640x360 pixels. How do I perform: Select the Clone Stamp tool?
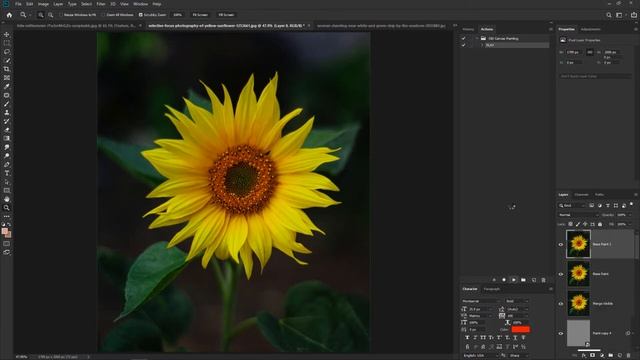coord(7,112)
